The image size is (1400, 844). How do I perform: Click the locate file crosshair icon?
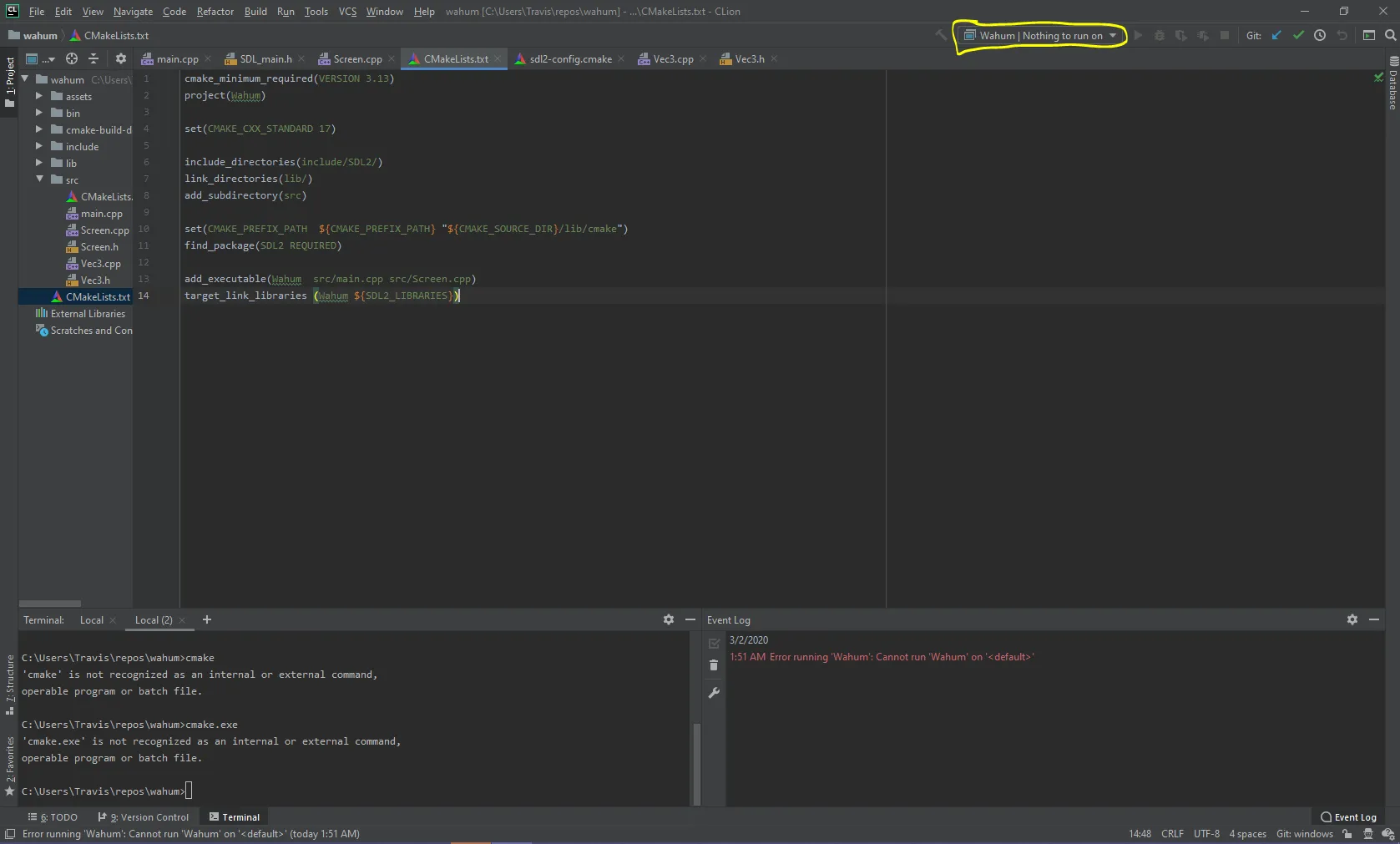point(72,58)
